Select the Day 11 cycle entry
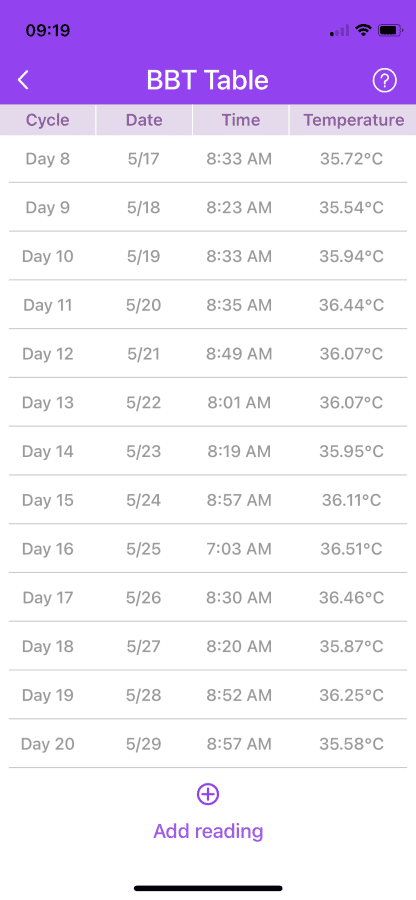 [48, 305]
